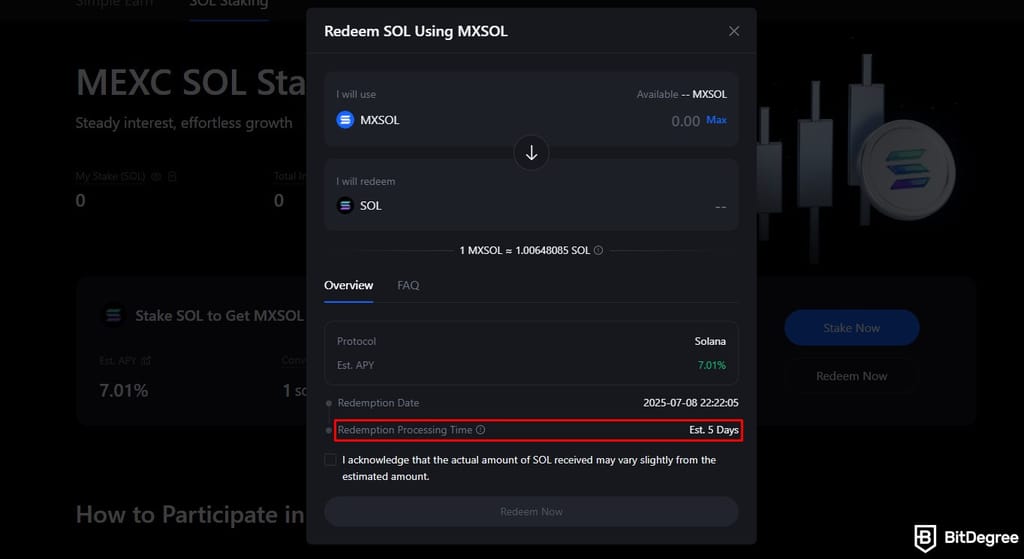Click the Redemption Date value 2025-07-08 22:22:05
The width and height of the screenshot is (1024, 559).
tap(691, 404)
